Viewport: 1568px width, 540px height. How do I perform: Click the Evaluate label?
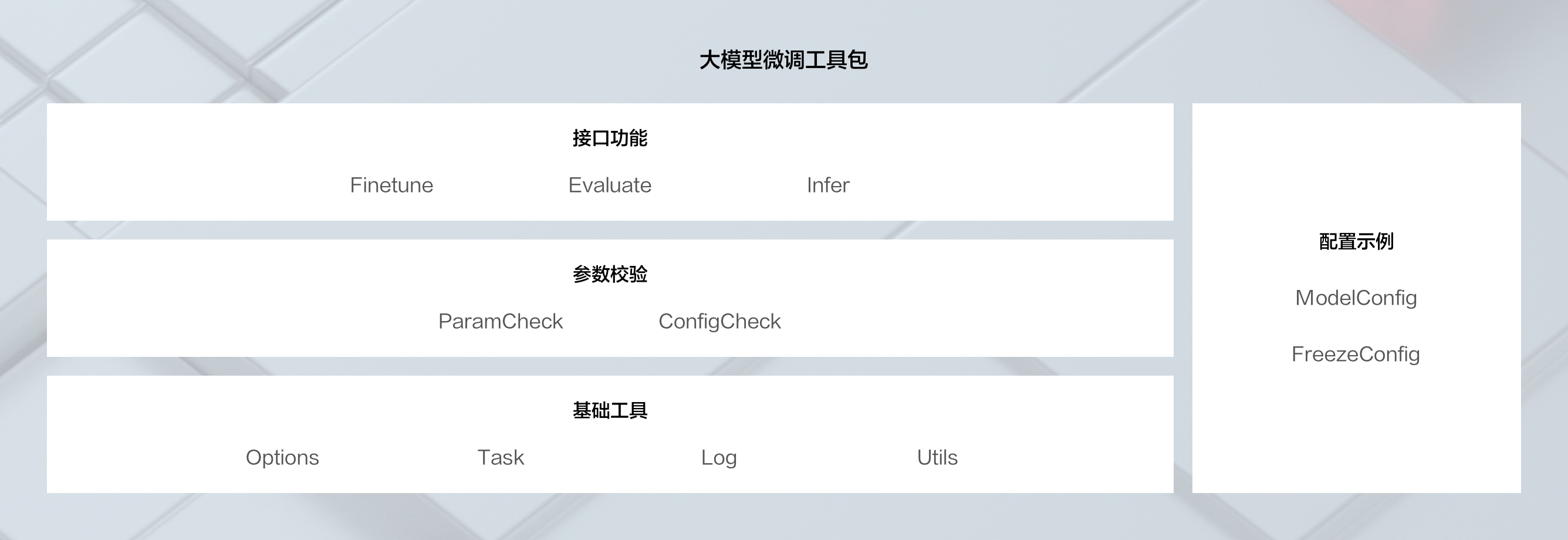point(610,185)
